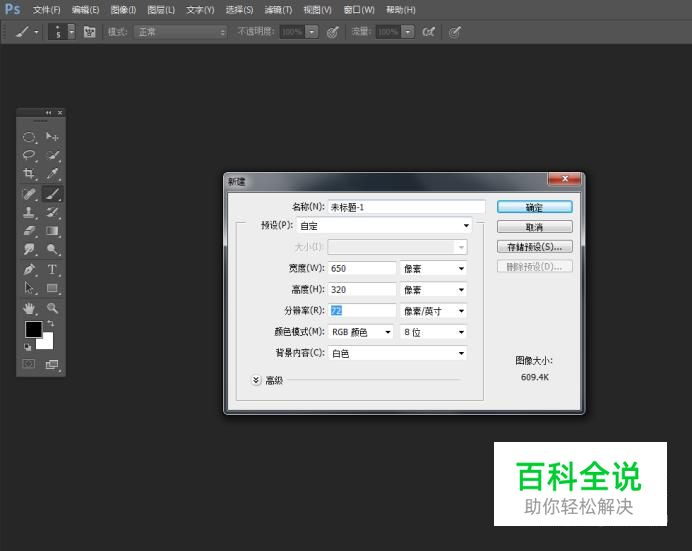The height and width of the screenshot is (551, 692).
Task: Select the Path Selection tool
Action: (29, 288)
